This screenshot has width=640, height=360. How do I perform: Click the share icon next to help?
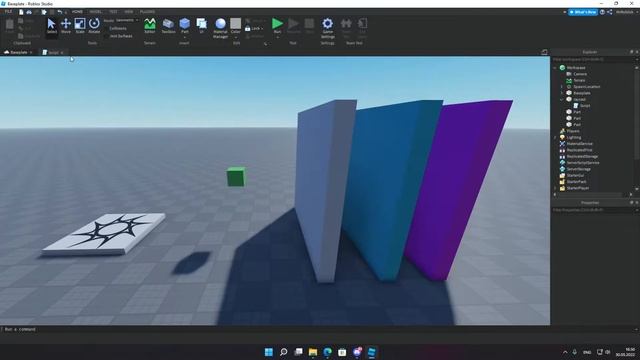(609, 12)
